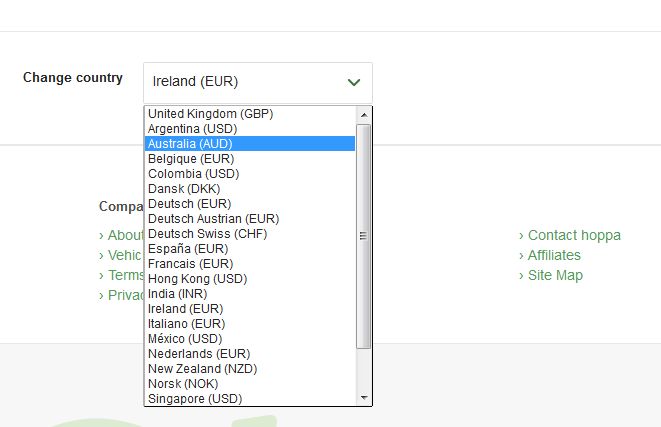Choose Deutsch (EUR) option

tap(250, 204)
